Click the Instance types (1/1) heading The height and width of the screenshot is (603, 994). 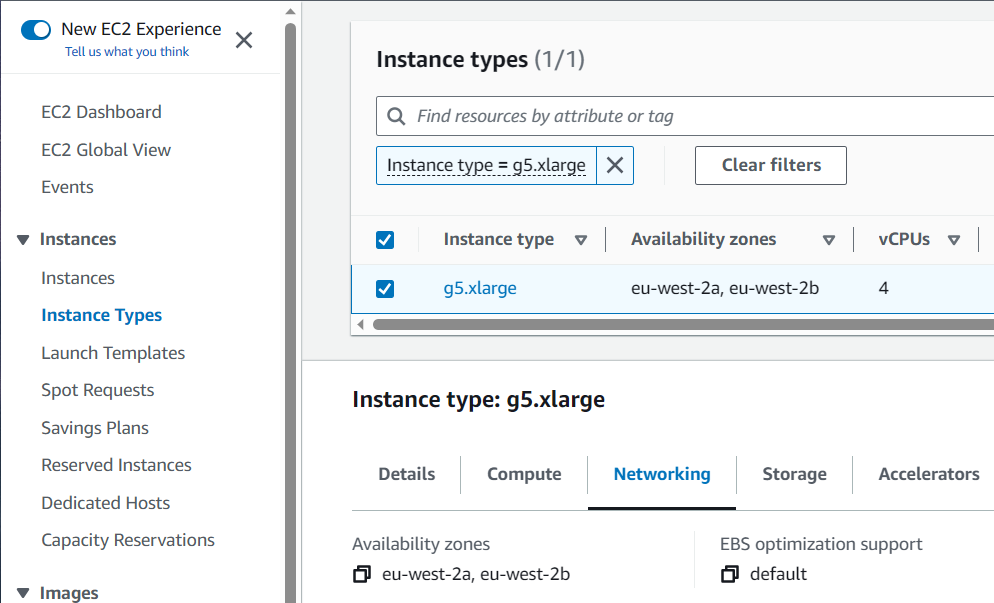[x=481, y=60]
